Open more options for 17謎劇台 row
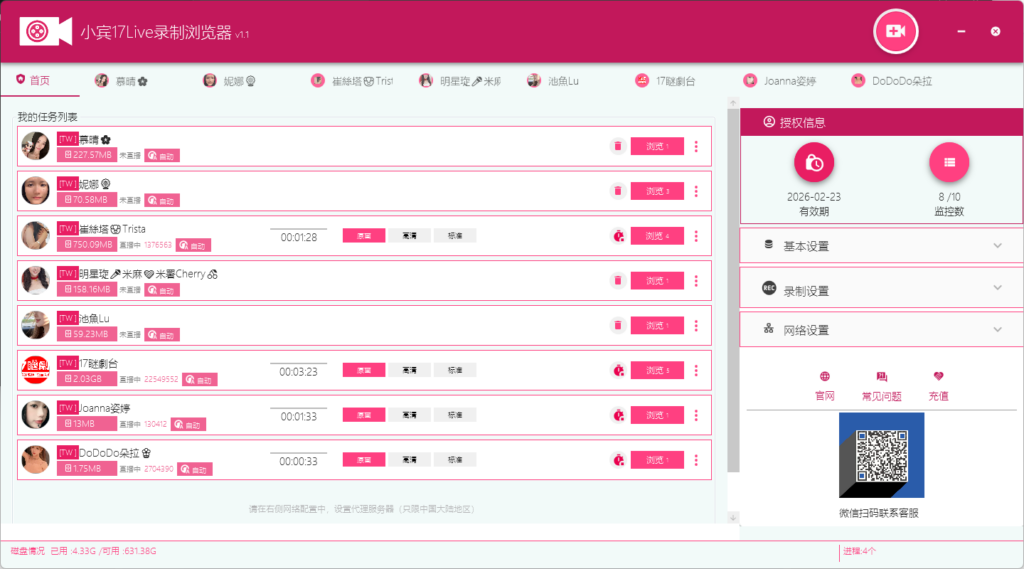 [696, 370]
